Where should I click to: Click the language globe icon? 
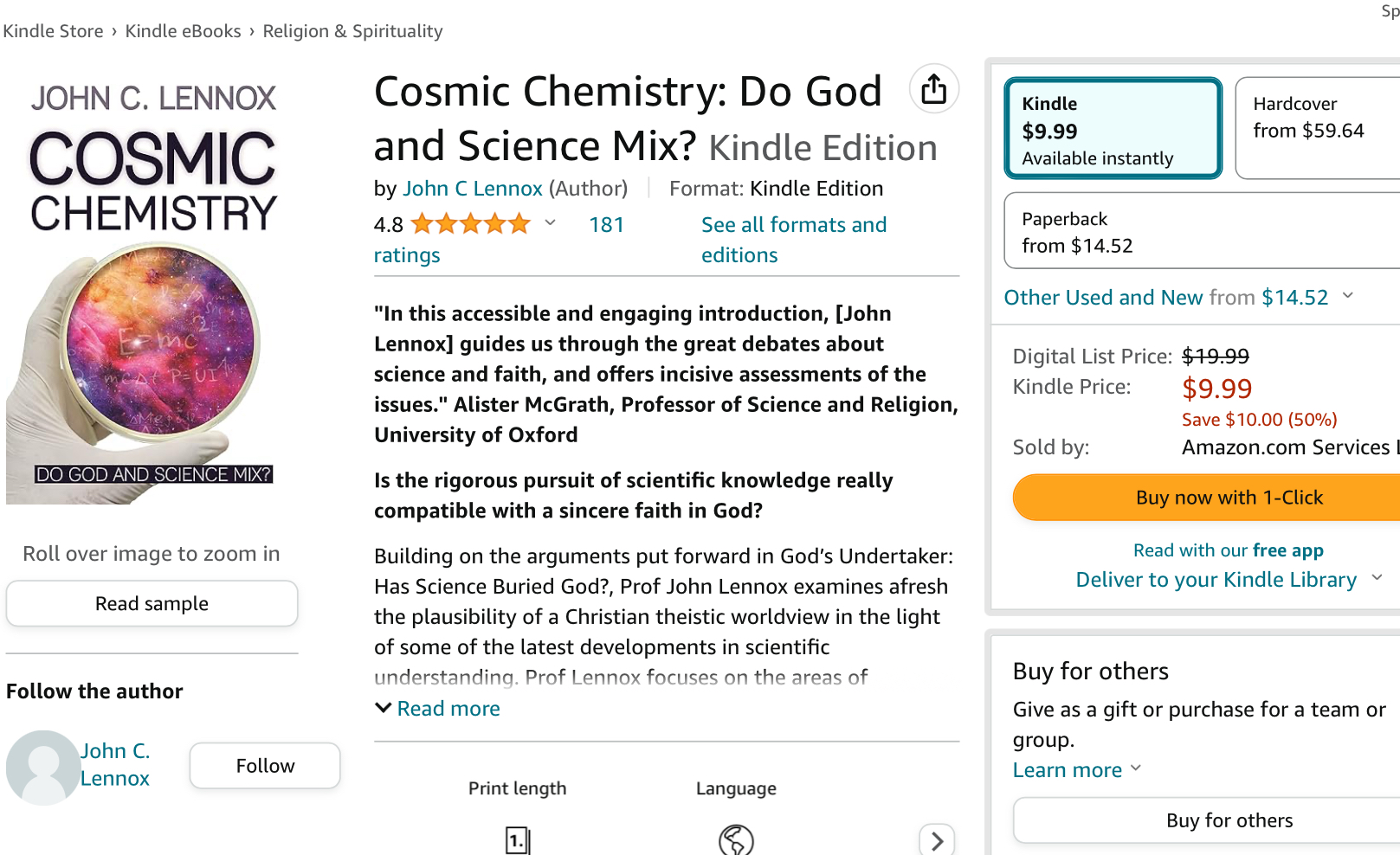(736, 839)
